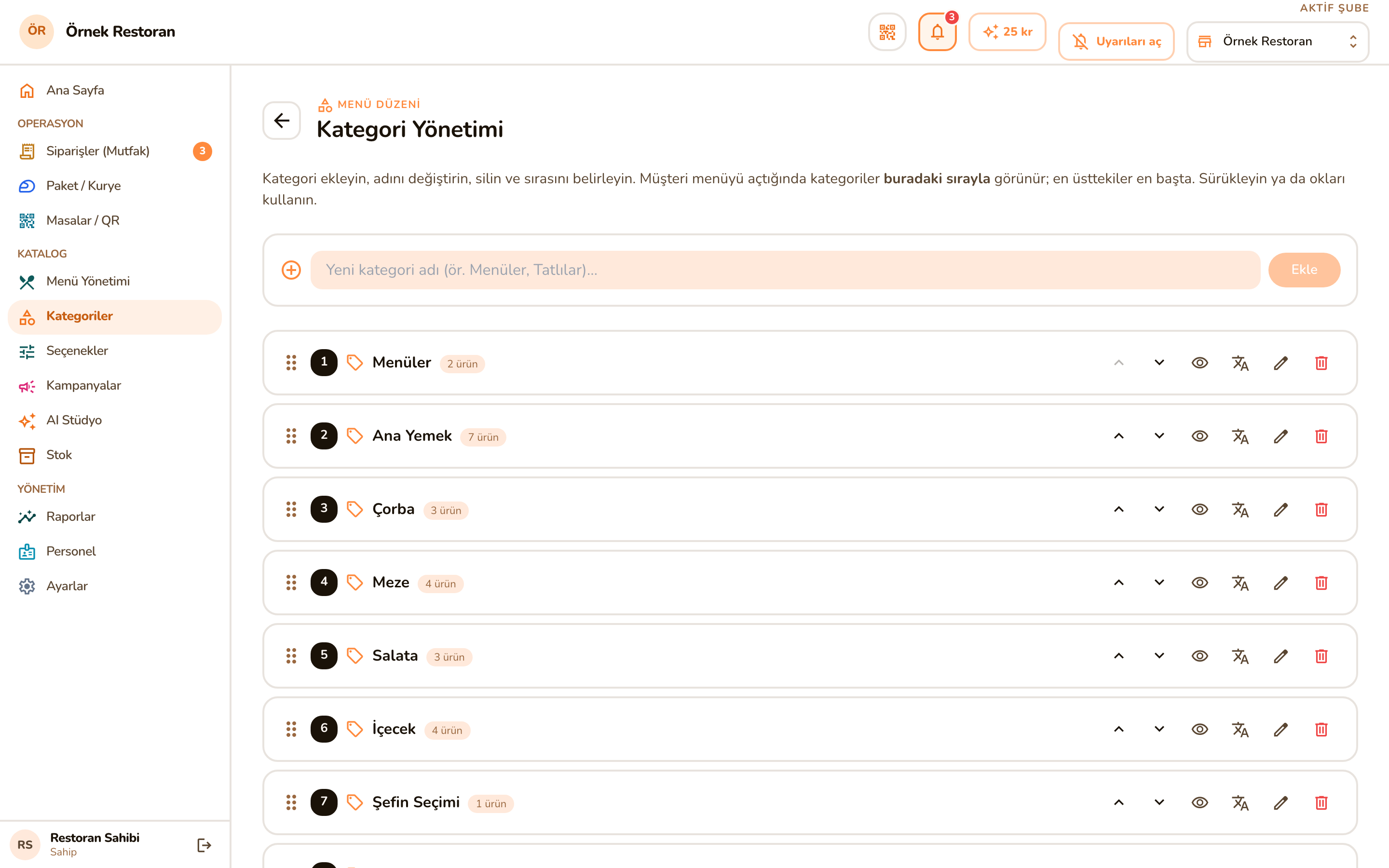
Task: Delete the Menüler category
Action: pos(1321,363)
